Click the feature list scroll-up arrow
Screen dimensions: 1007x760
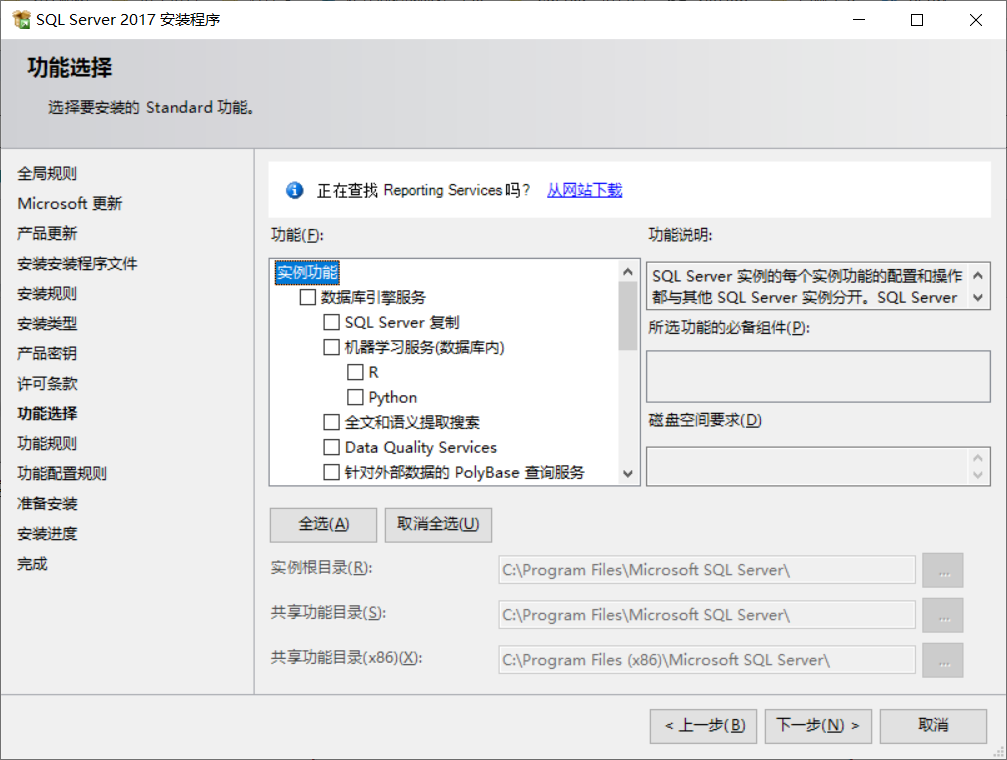(628, 272)
